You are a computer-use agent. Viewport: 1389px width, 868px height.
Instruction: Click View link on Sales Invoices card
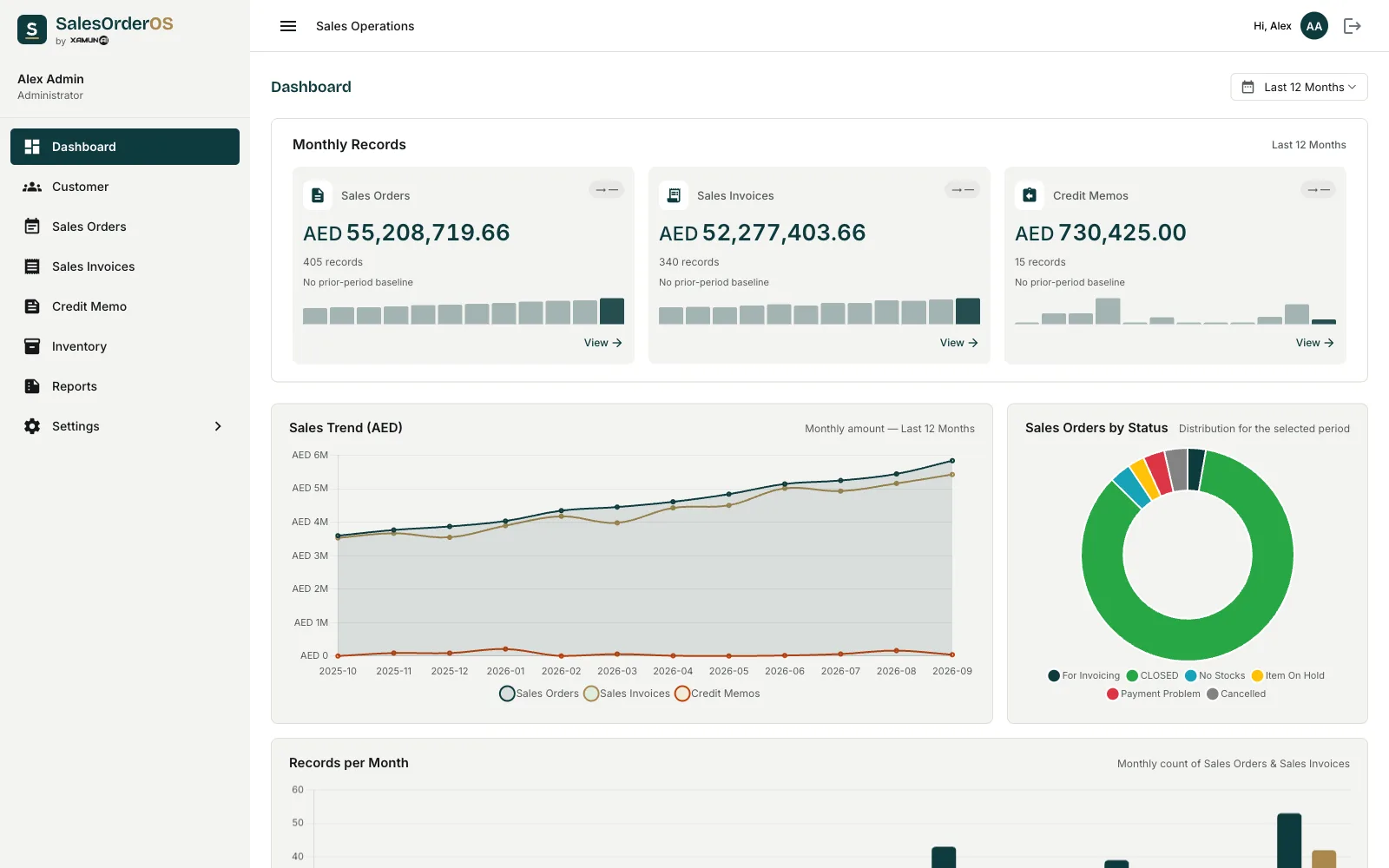(x=958, y=343)
